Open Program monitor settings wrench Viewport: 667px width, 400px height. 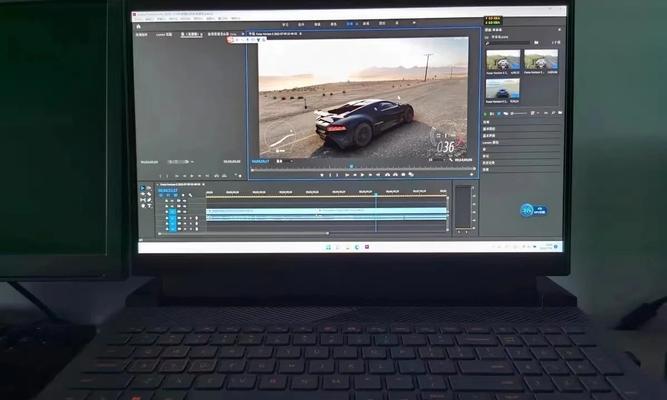click(x=451, y=160)
